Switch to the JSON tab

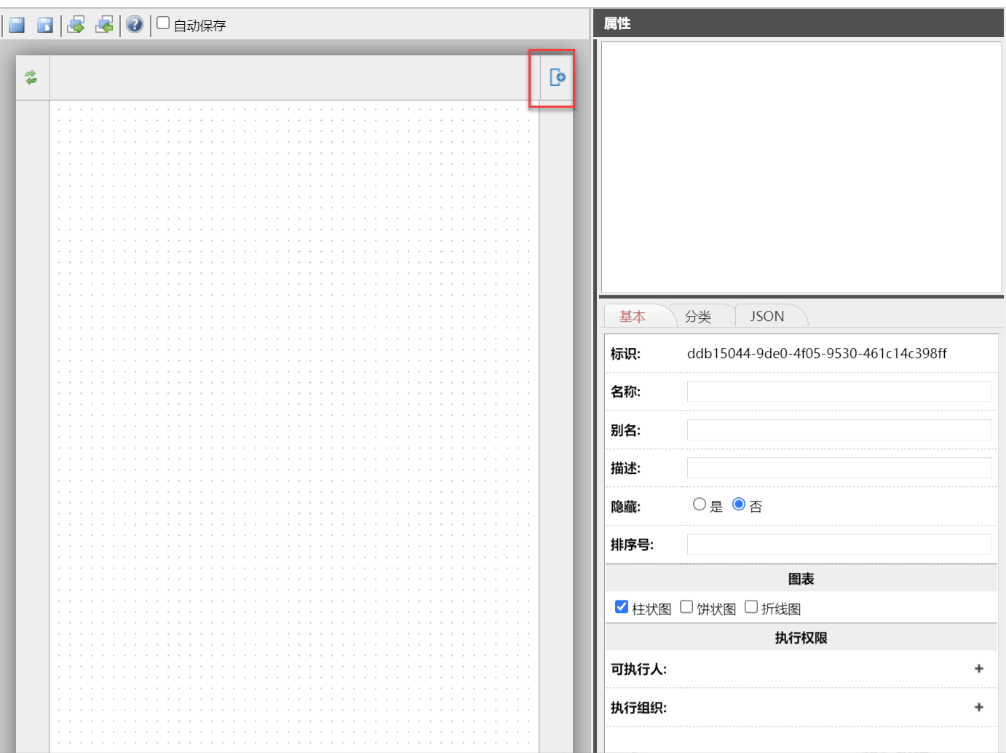coord(767,316)
